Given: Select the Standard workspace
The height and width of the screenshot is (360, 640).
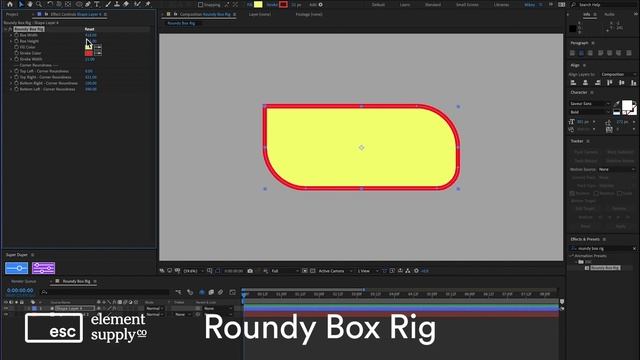Looking at the screenshot, I should click(x=433, y=5).
